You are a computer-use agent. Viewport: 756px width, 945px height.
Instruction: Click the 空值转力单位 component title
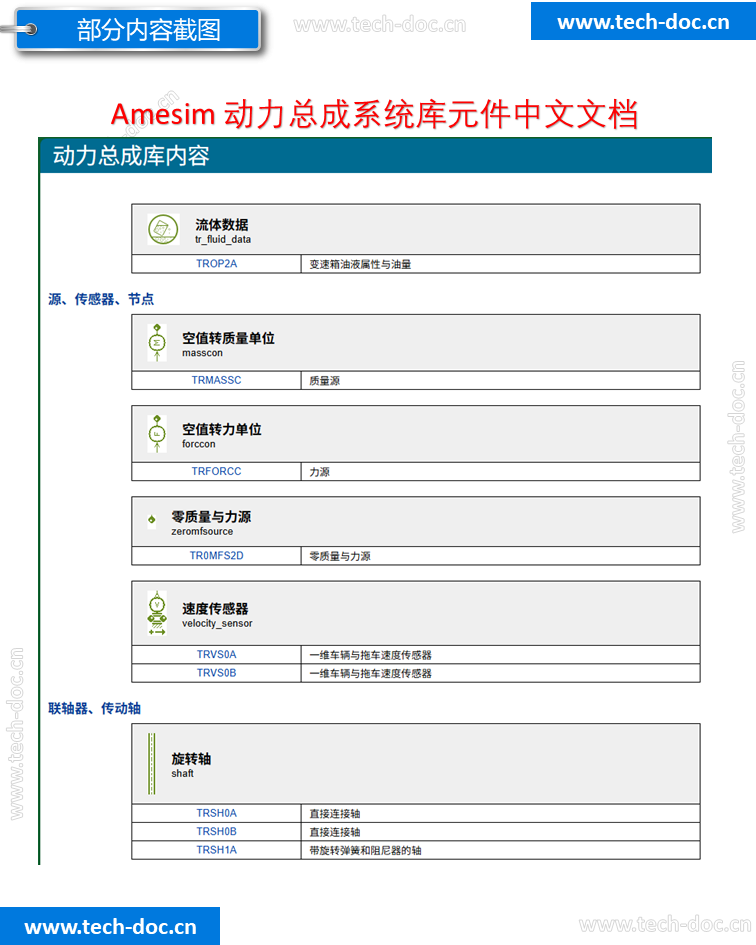tap(222, 429)
